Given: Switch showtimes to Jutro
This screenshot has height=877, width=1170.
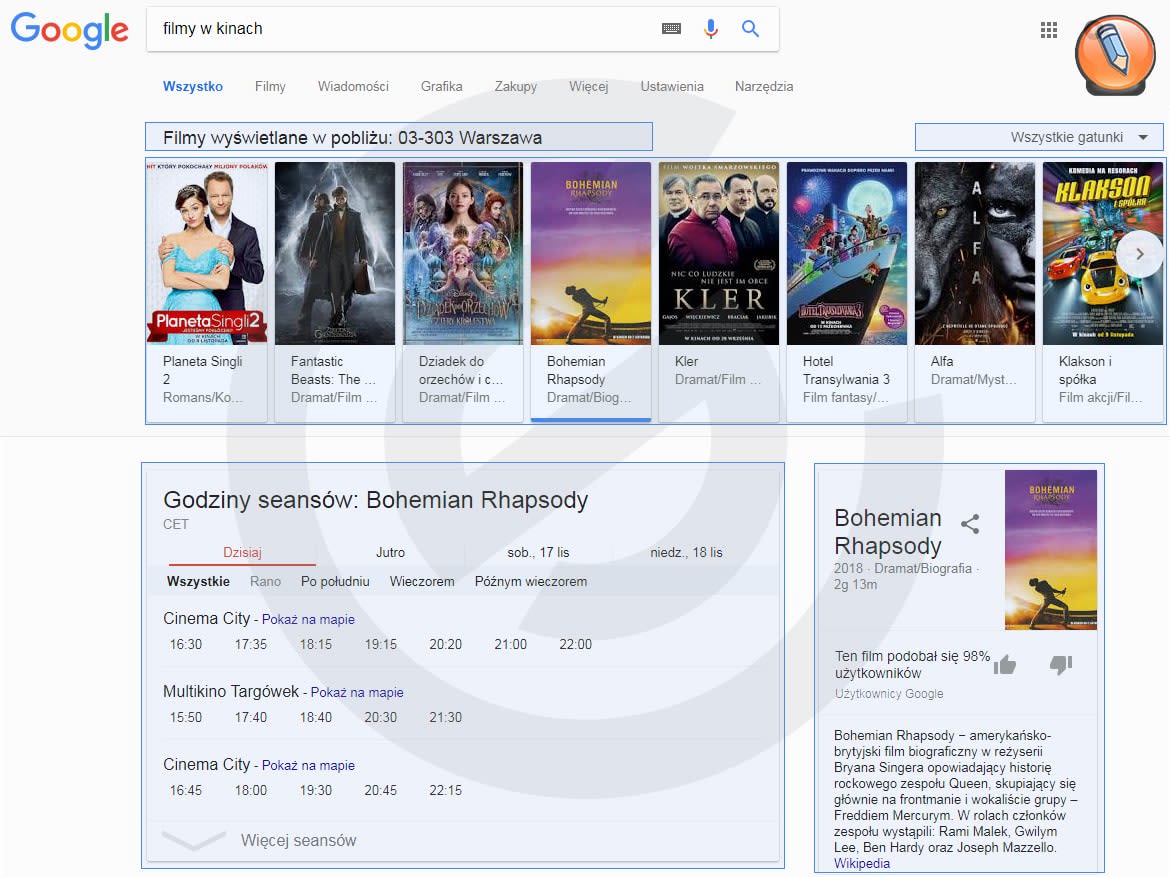Looking at the screenshot, I should [390, 552].
